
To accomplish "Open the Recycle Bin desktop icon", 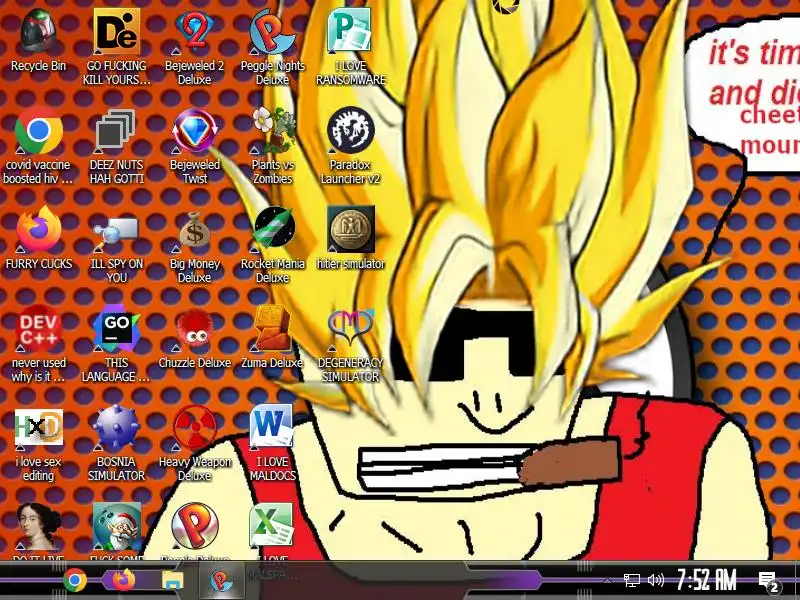I will [38, 32].
